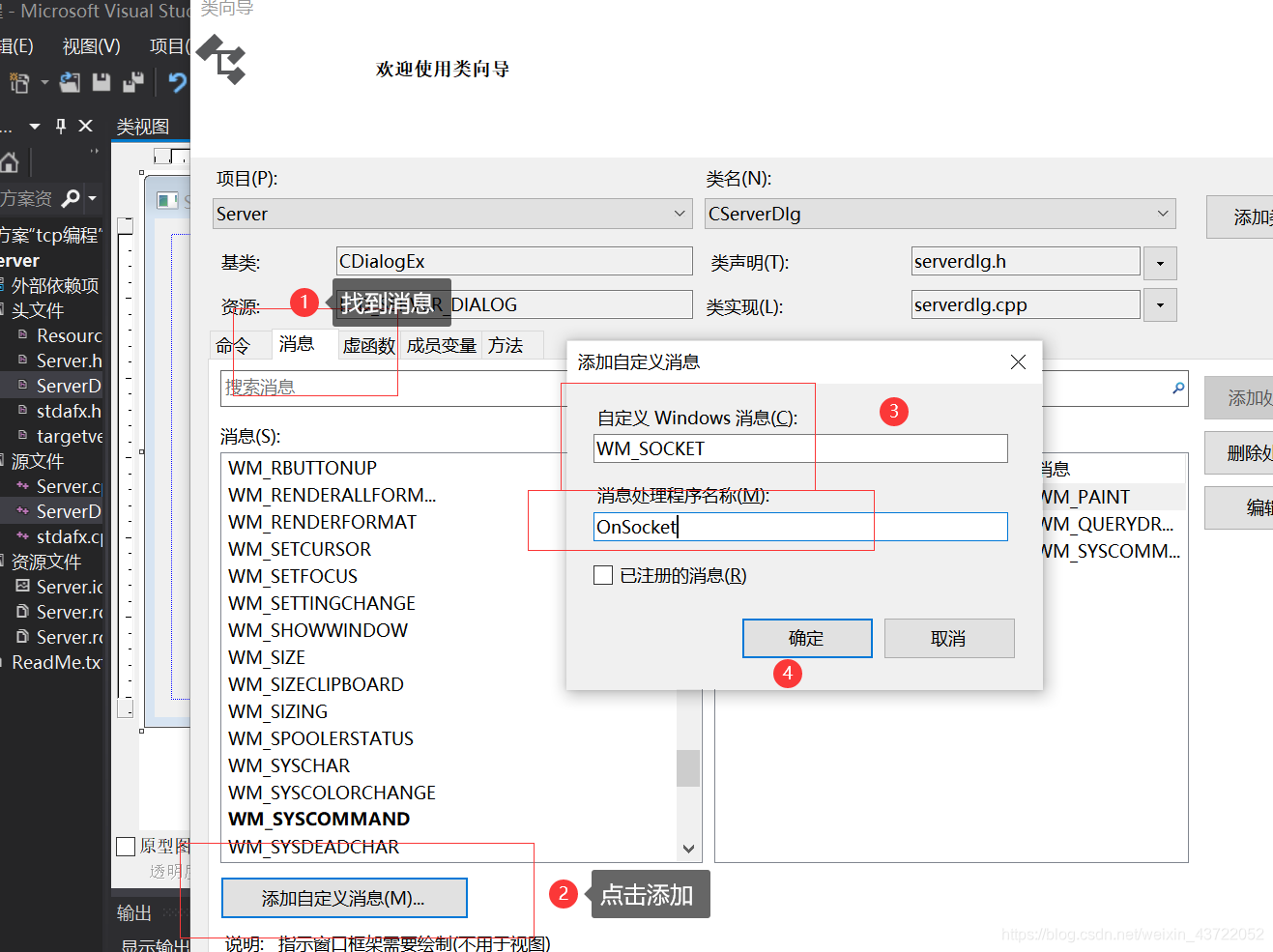Switch to the 成员变量 tab
Screen dimensions: 1273x952
coord(442,345)
